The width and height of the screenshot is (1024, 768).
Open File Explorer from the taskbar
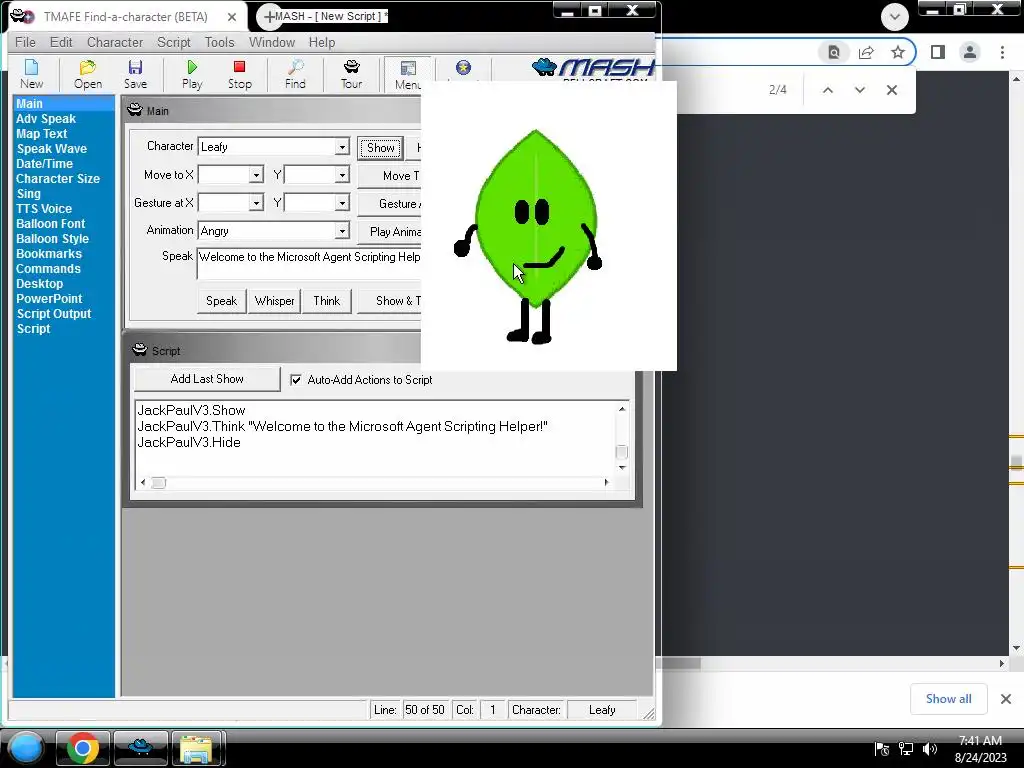[x=197, y=748]
